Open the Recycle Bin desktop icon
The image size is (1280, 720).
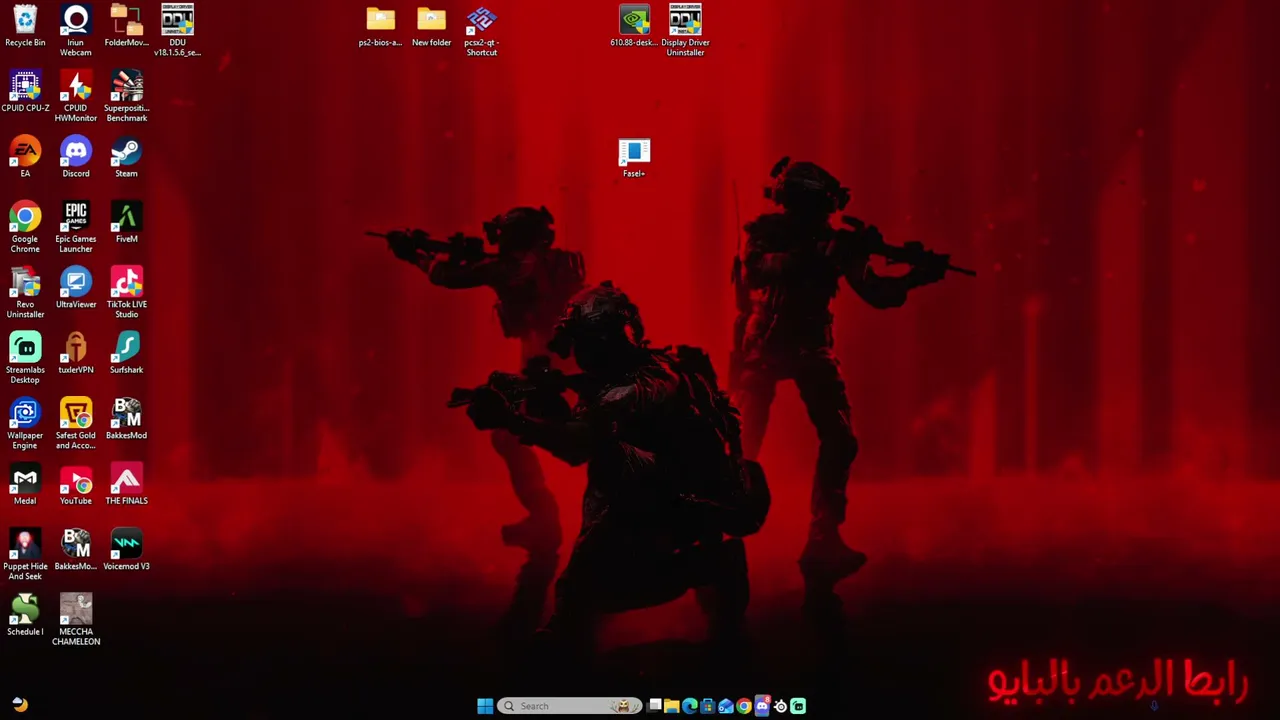point(25,27)
